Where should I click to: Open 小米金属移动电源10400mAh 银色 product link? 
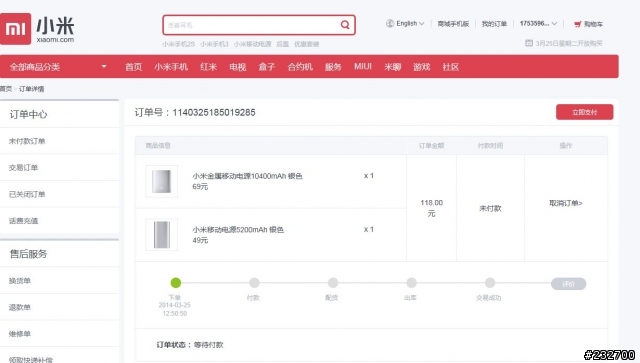[247, 176]
